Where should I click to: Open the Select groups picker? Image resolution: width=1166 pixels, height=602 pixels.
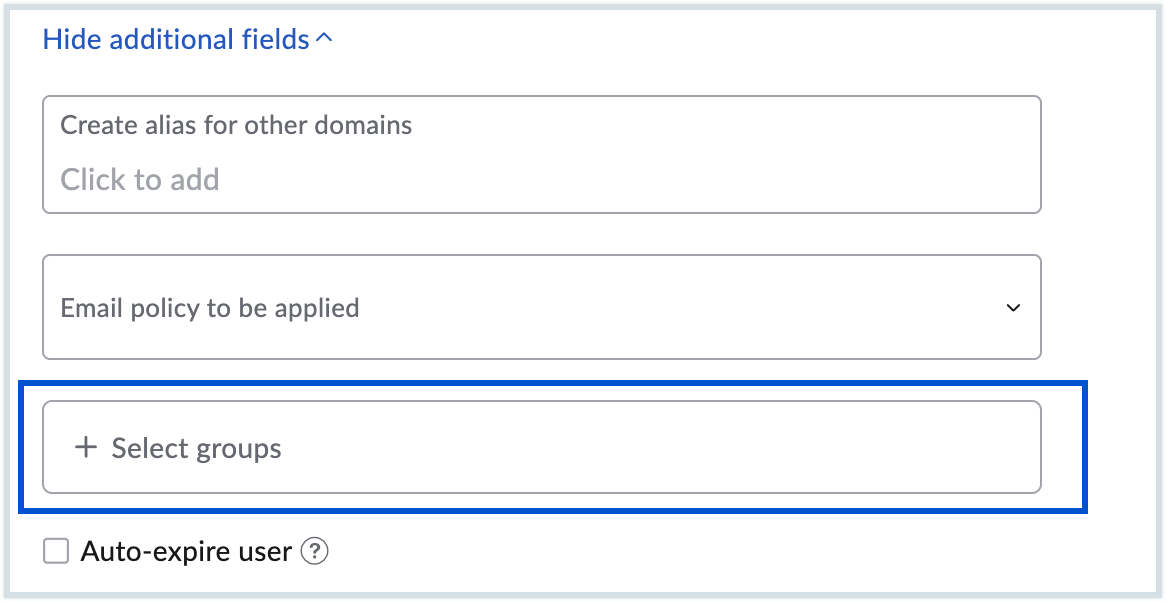point(541,447)
